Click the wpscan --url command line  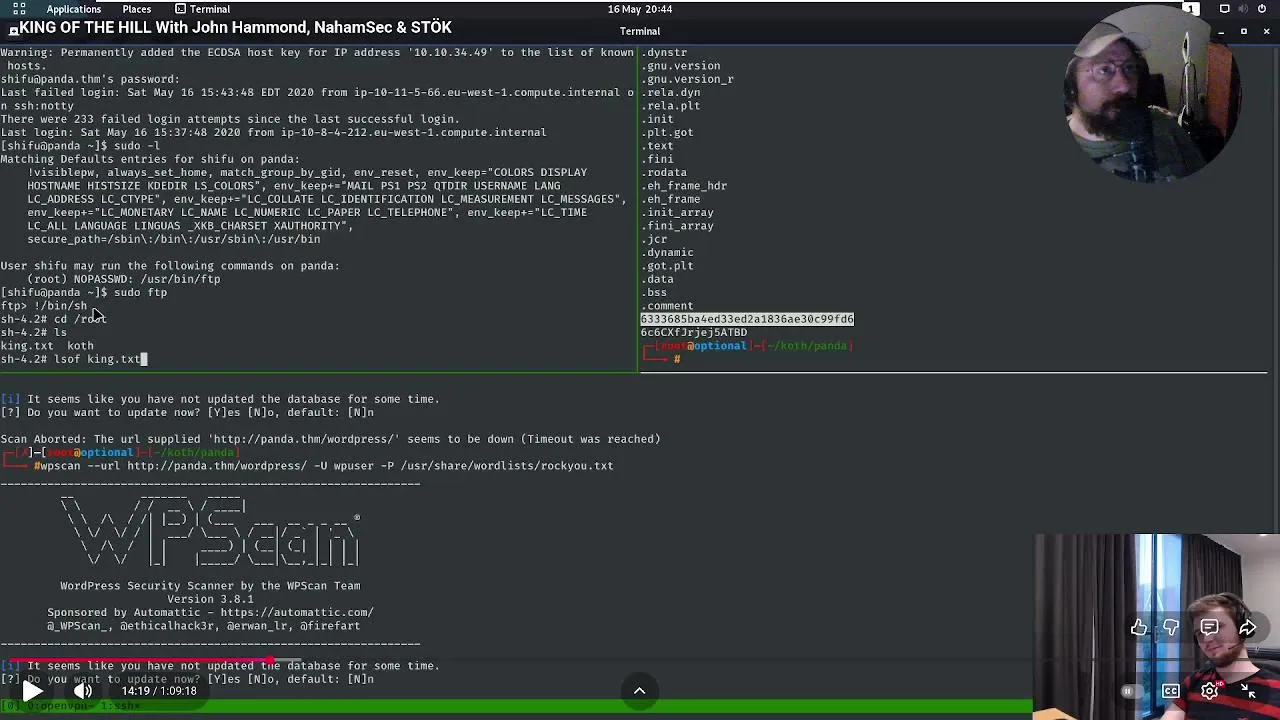[x=323, y=466]
